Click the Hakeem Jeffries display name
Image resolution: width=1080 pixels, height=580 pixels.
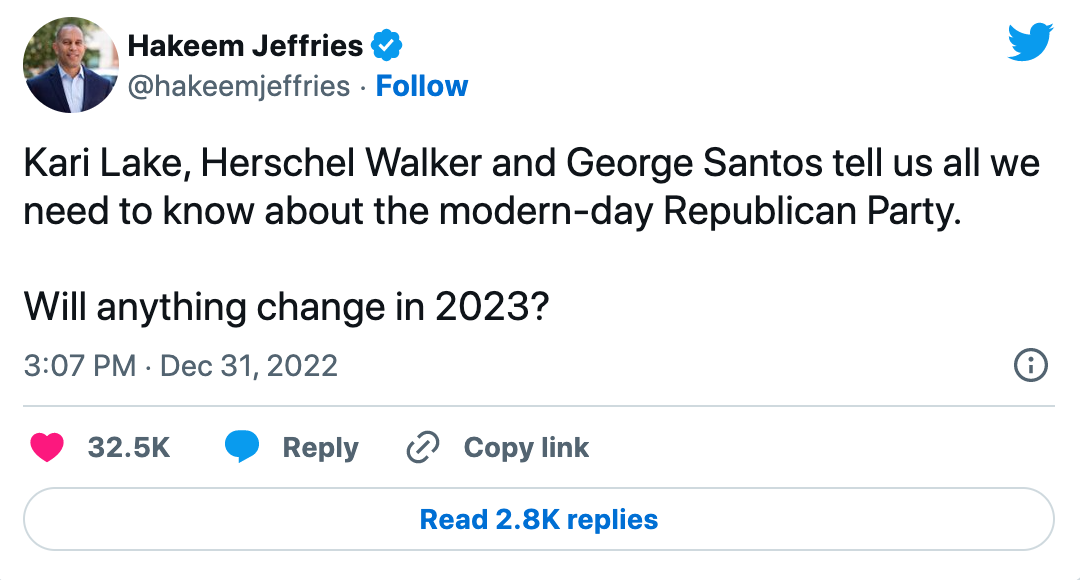[245, 45]
